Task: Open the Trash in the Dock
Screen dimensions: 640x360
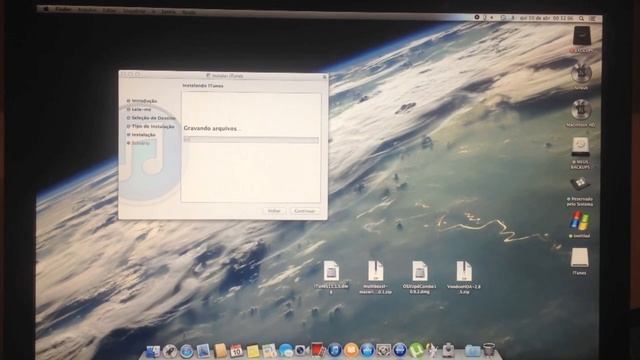Action: click(x=489, y=350)
